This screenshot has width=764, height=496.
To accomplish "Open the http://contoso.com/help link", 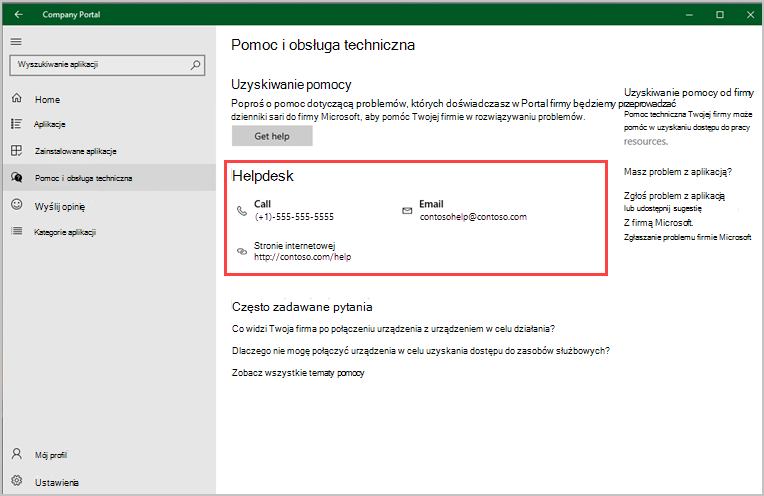I will (302, 257).
